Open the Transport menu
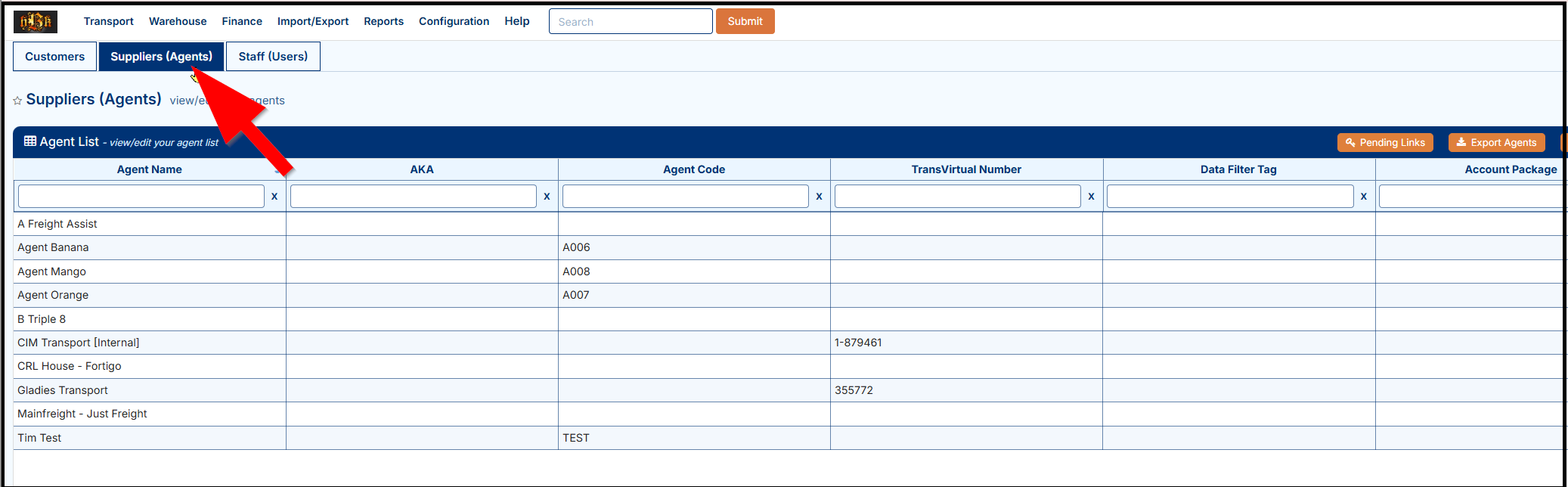The width and height of the screenshot is (1568, 487). point(108,21)
